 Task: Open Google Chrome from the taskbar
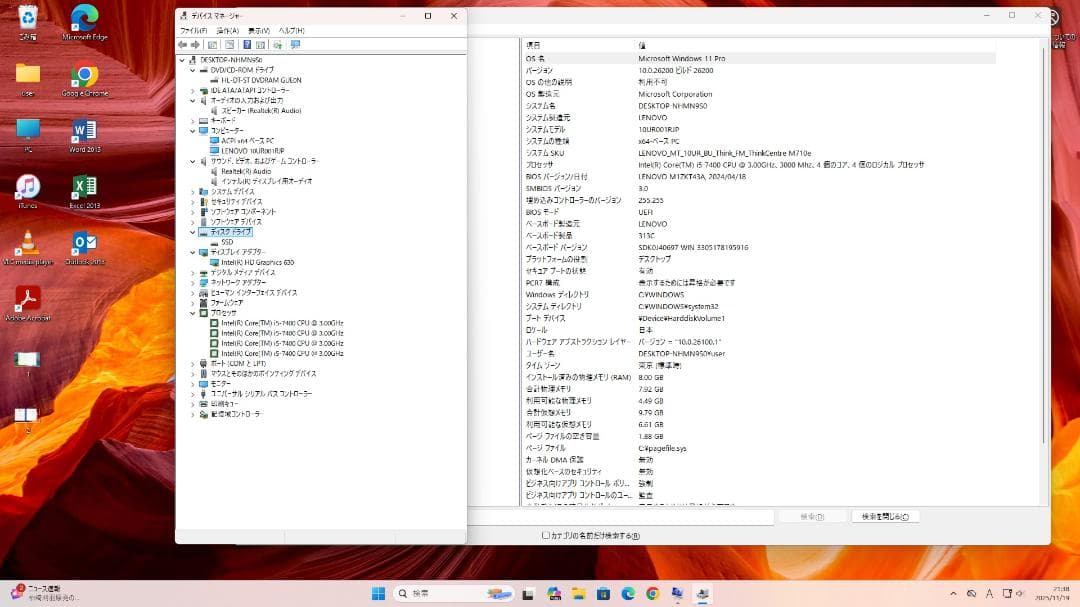653,593
